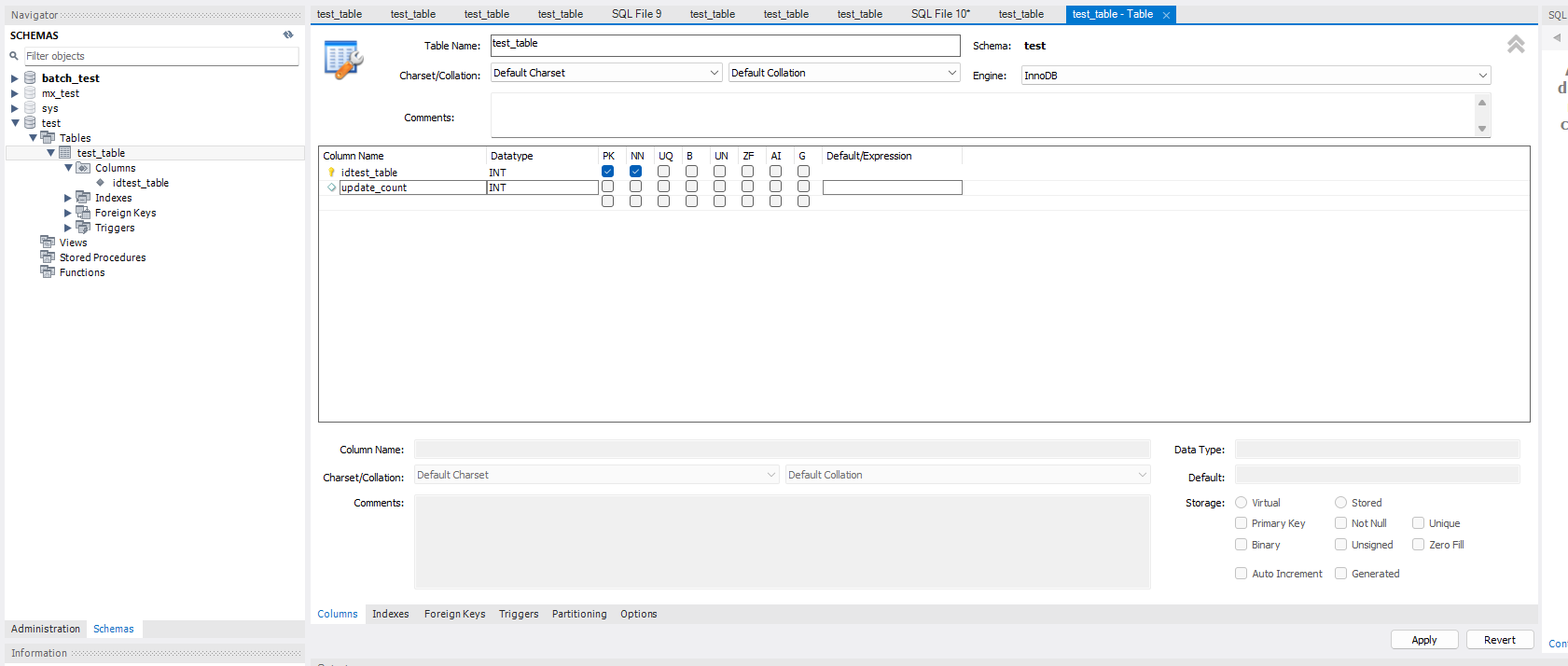Check G for update_count column

[x=803, y=187]
